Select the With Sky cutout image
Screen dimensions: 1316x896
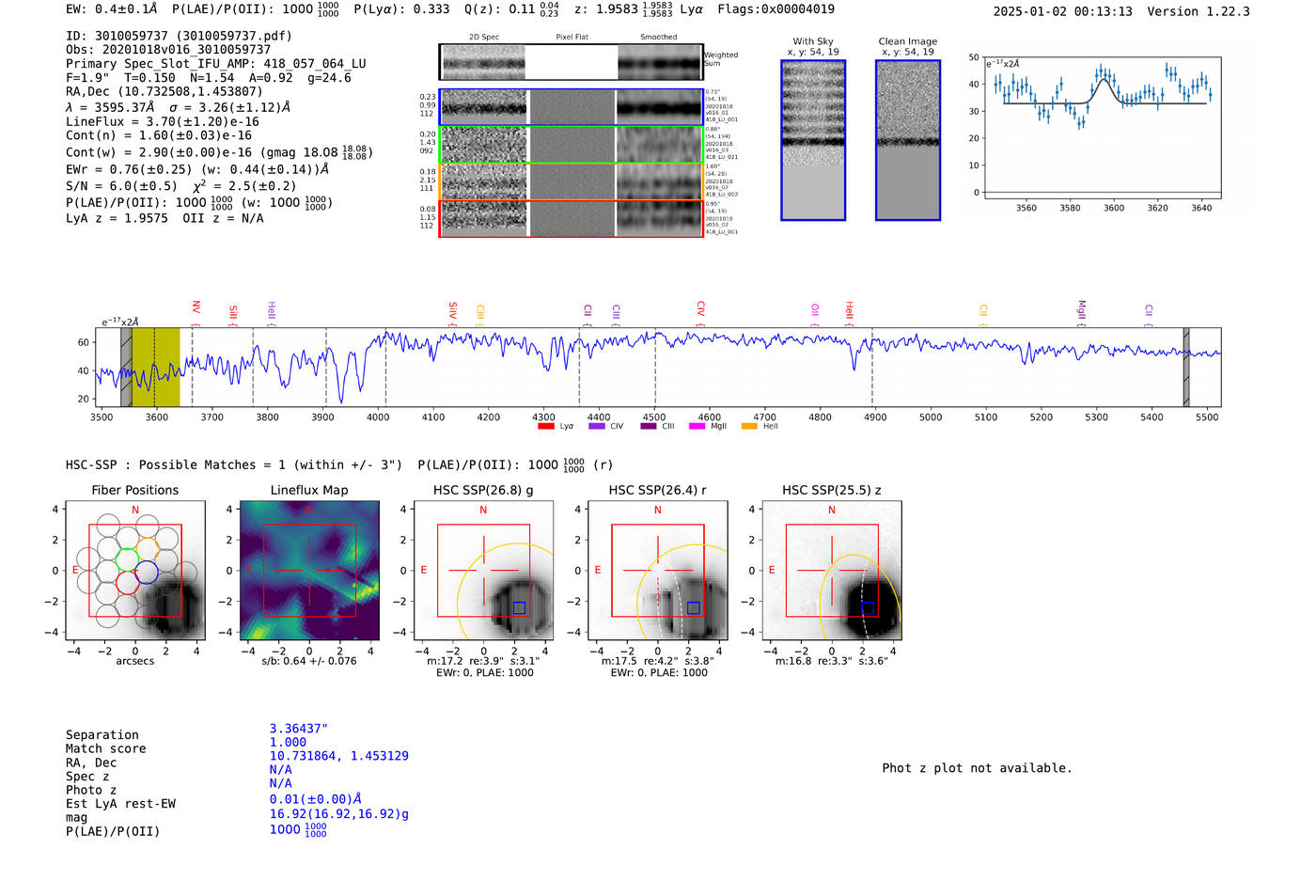point(813,140)
